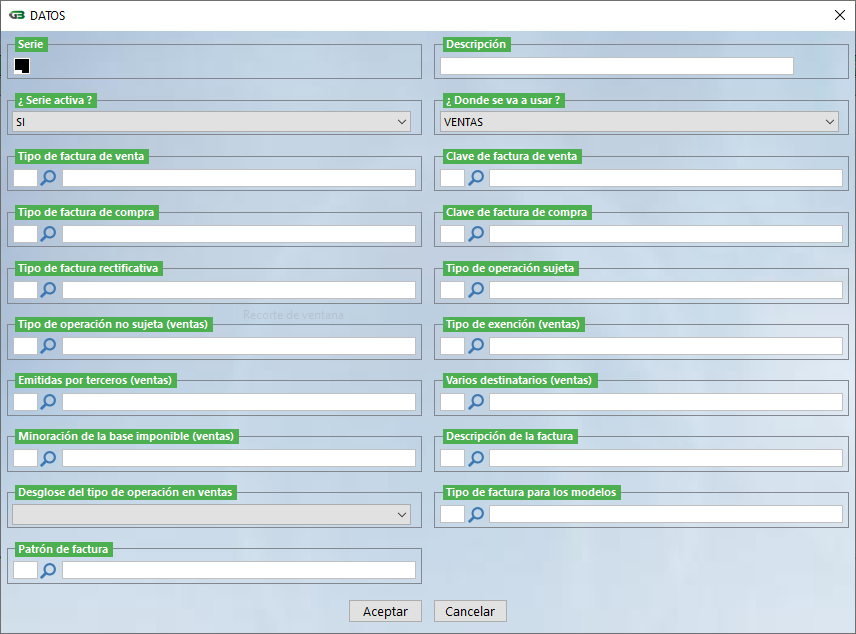Search Tipo de operación sujeta values
This screenshot has height=634, width=856.
(476, 290)
